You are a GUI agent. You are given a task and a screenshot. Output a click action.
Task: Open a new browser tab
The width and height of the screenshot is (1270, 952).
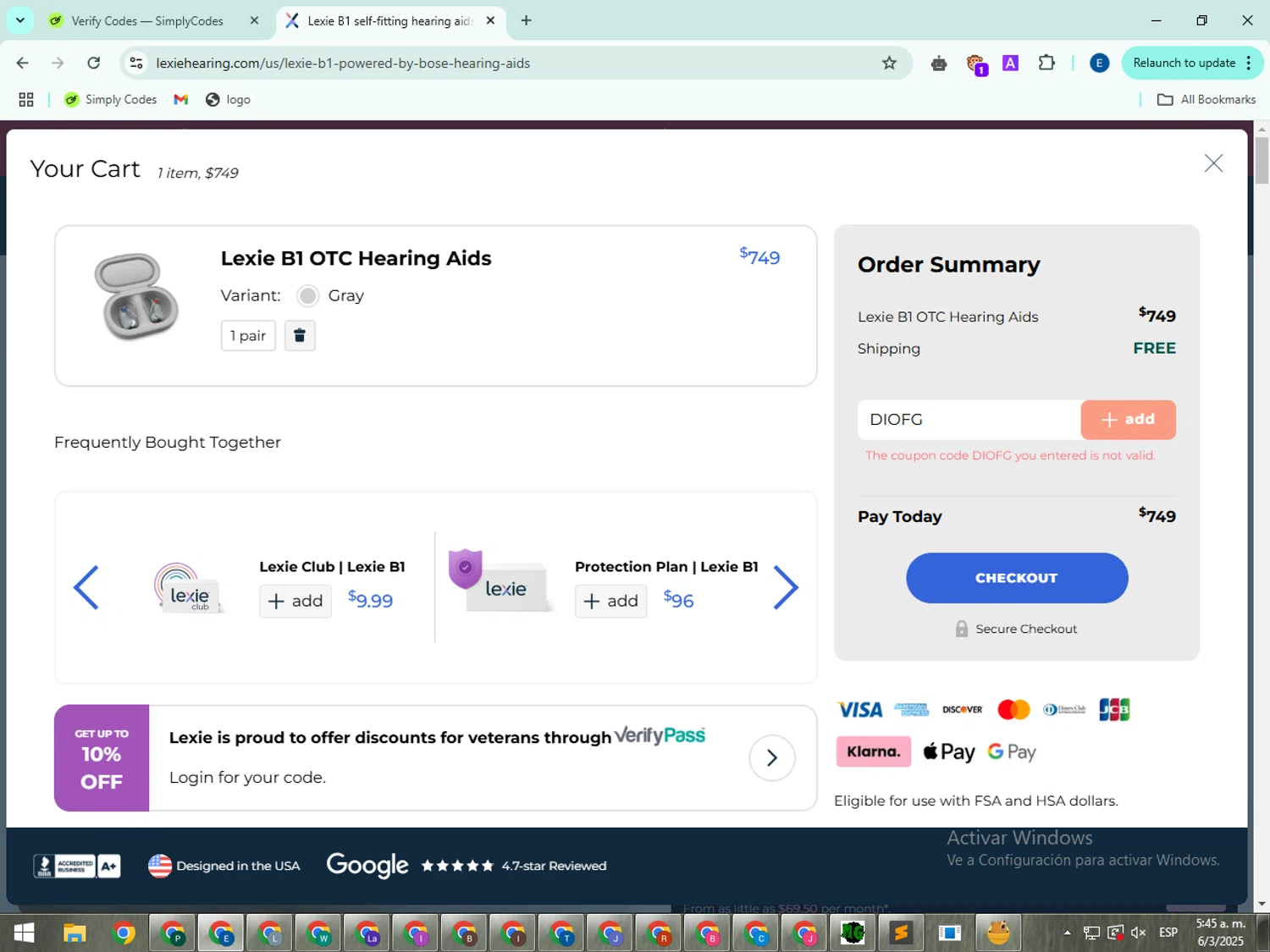(526, 21)
